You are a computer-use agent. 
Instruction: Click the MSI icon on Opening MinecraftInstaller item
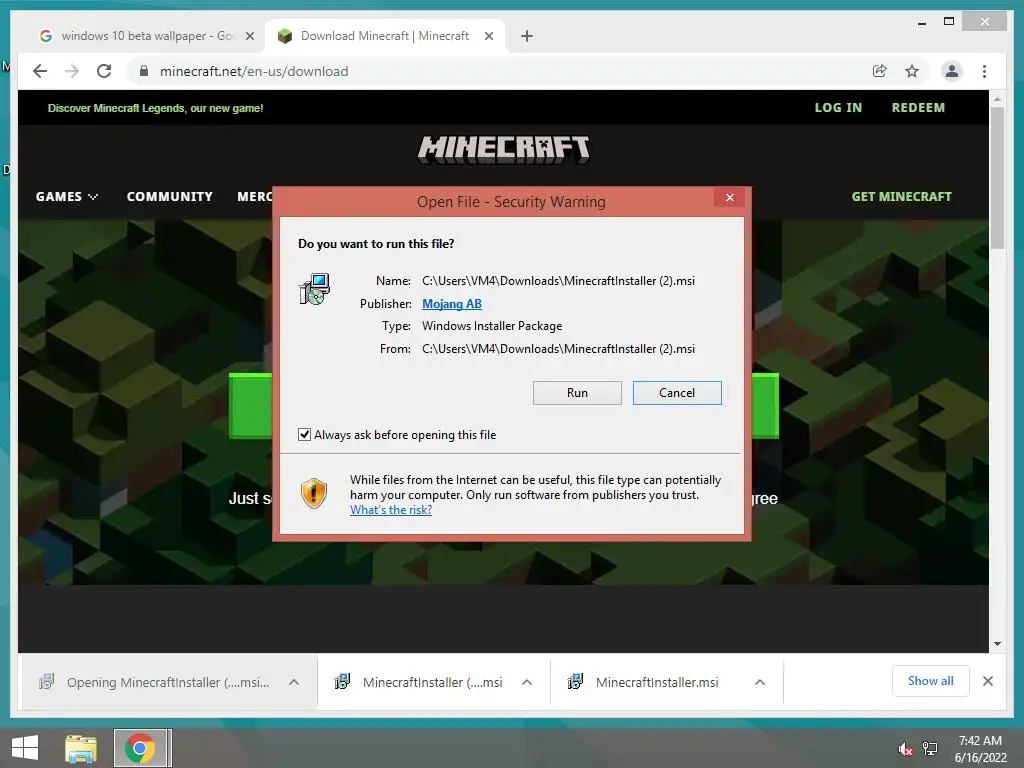(x=46, y=682)
